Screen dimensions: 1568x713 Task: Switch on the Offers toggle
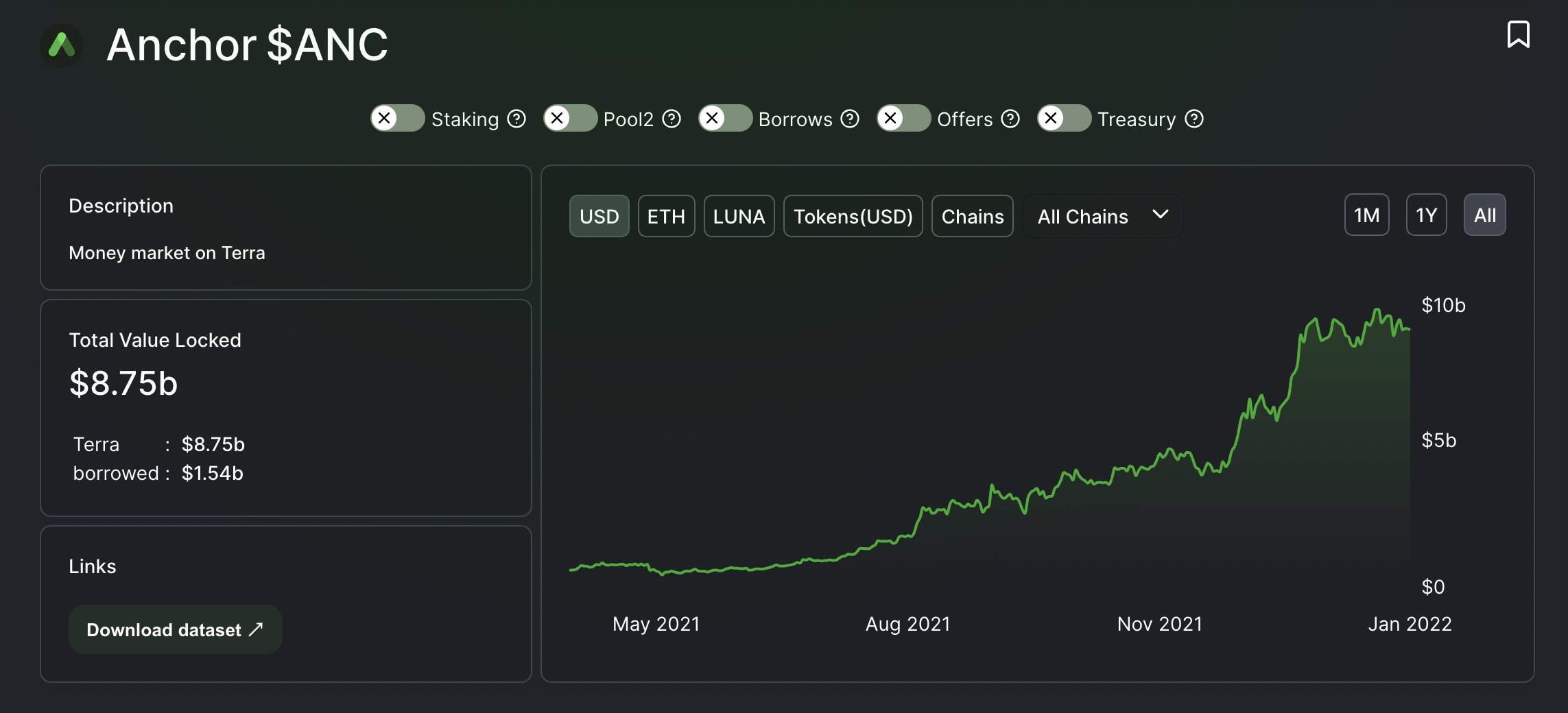coord(904,118)
